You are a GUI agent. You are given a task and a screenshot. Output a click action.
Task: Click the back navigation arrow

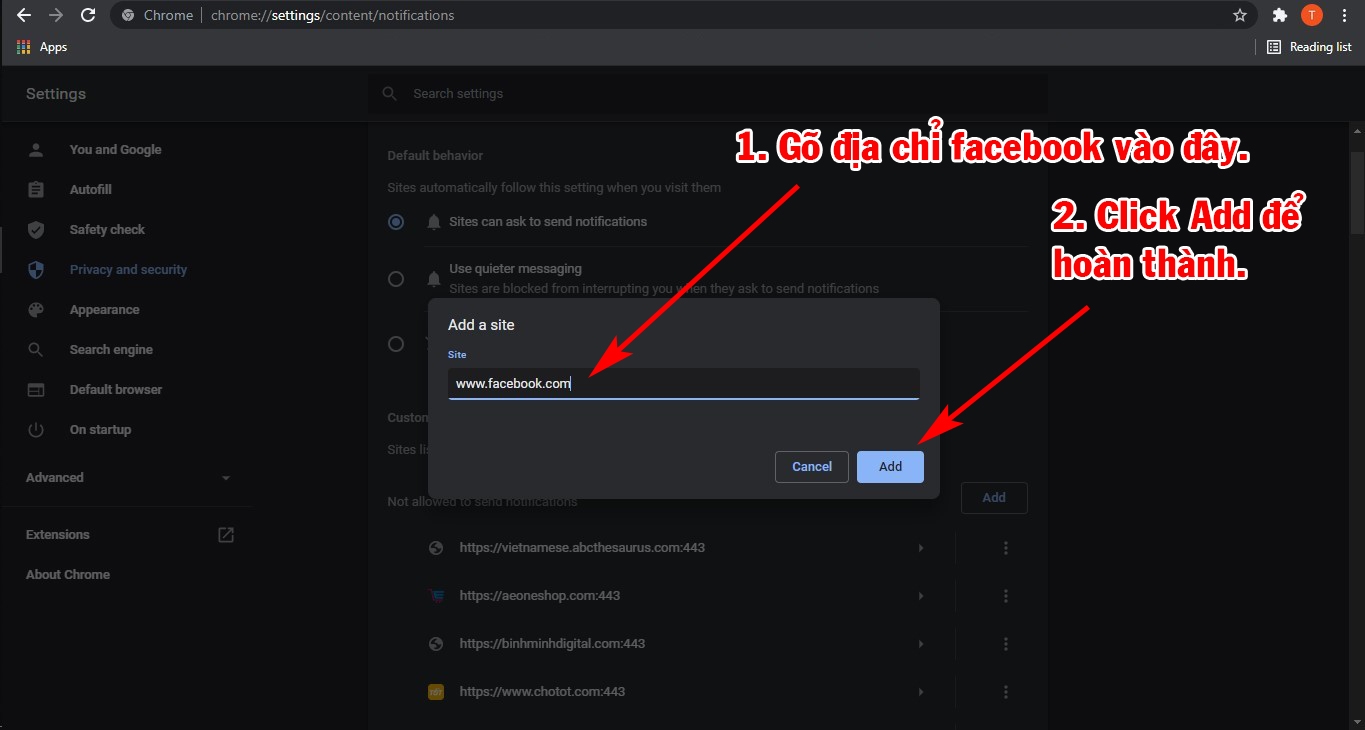(23, 15)
